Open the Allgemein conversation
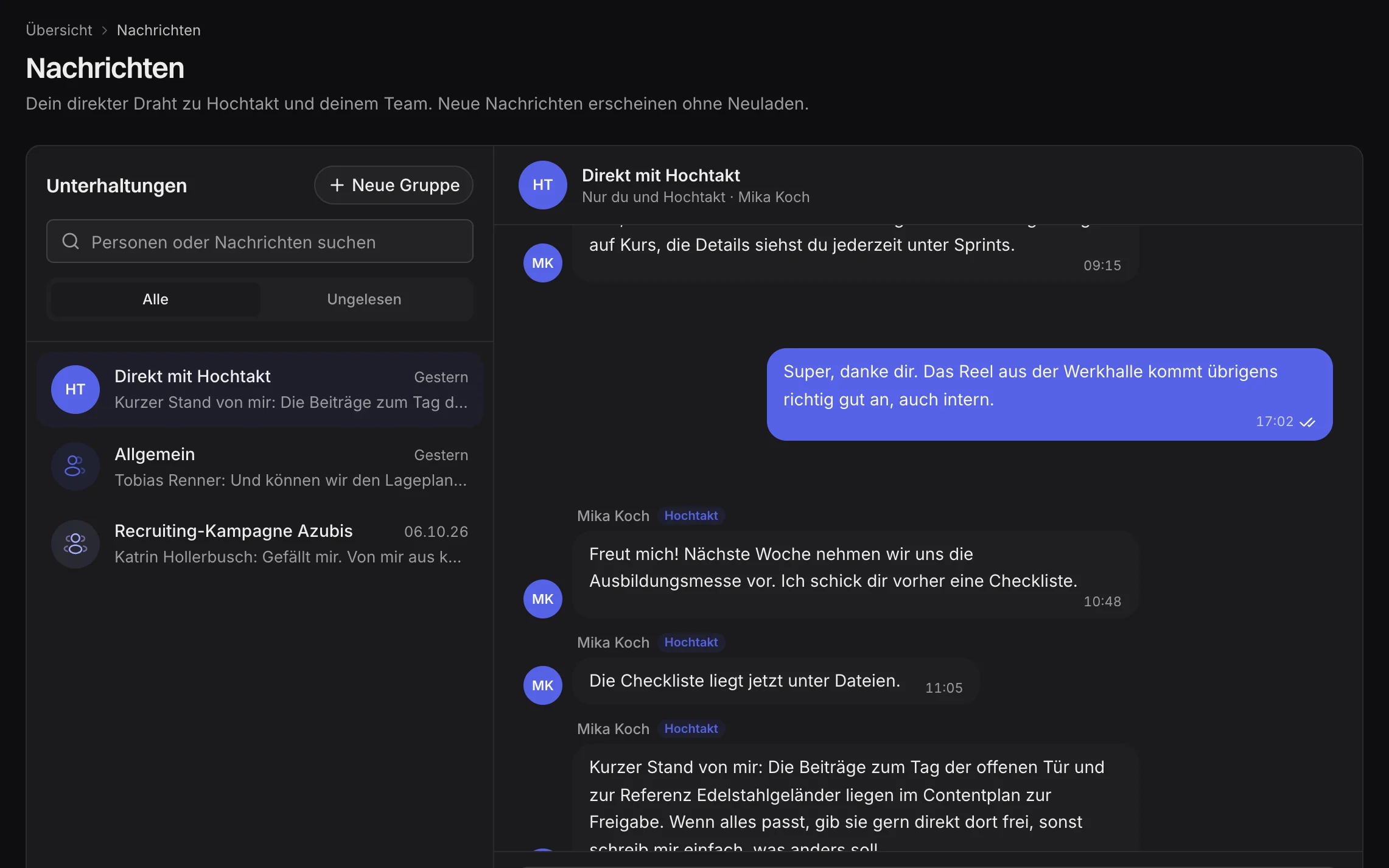This screenshot has width=1389, height=868. pos(260,467)
